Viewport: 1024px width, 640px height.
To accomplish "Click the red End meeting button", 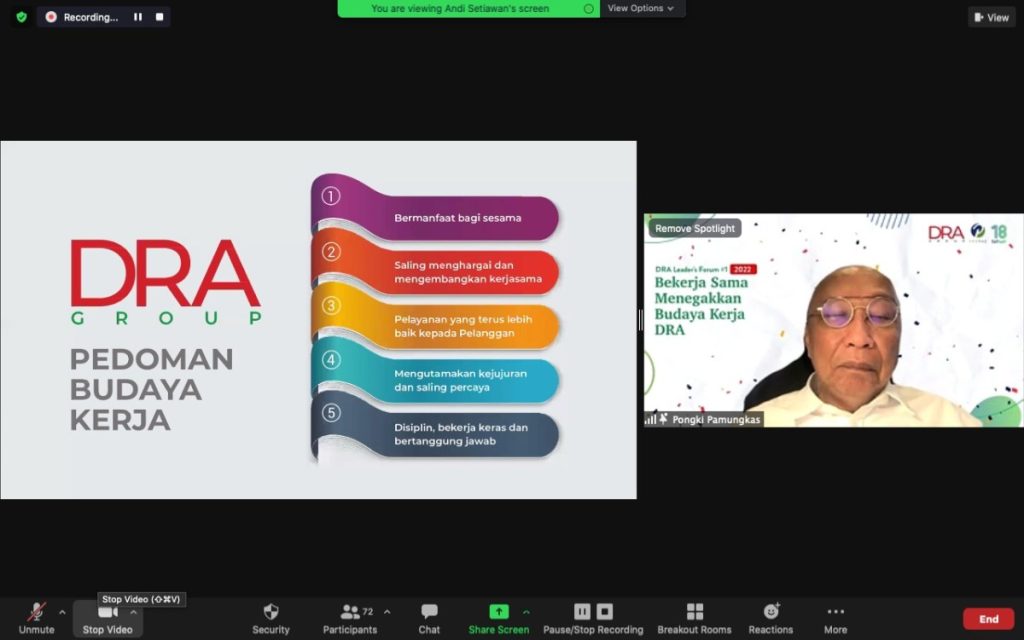I will point(988,619).
